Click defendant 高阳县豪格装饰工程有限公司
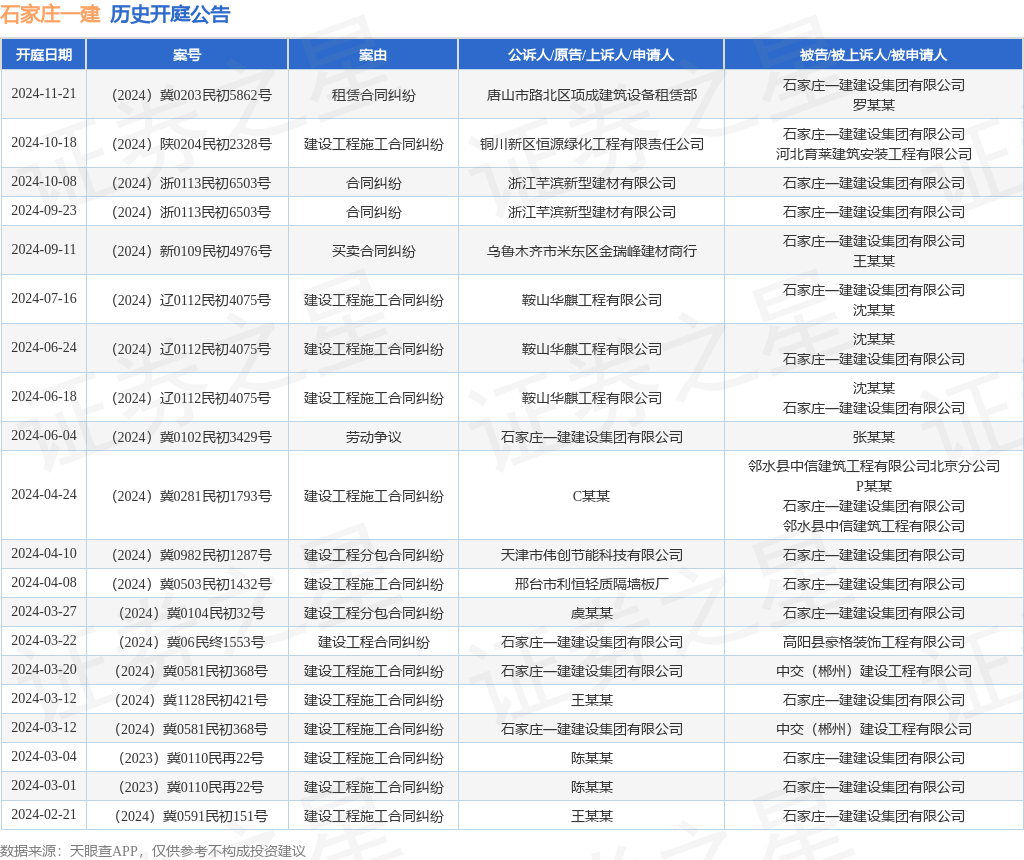Viewport: 1024px width, 860px height. click(873, 643)
